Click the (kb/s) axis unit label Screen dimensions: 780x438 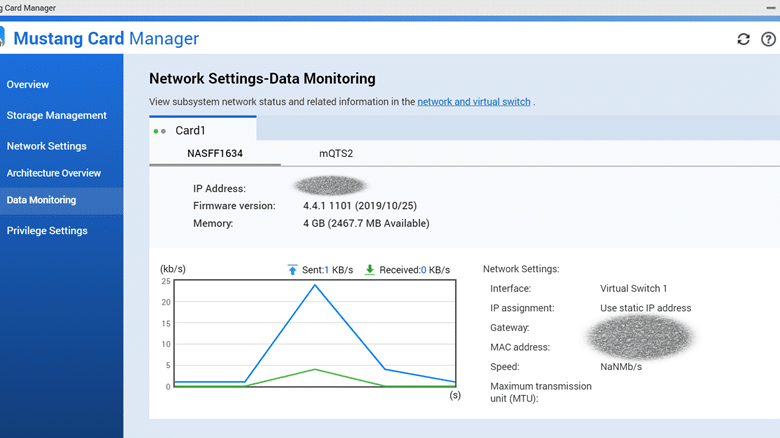(x=173, y=269)
